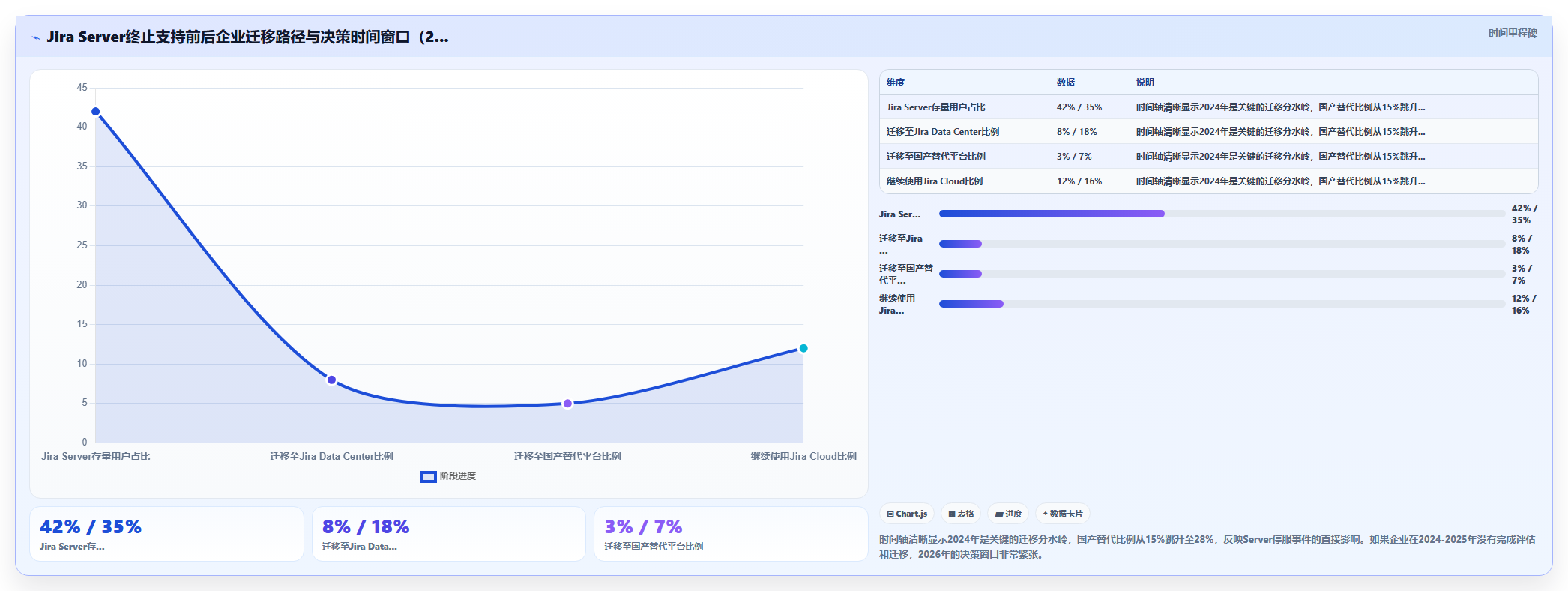Screen dimensions: 1568x591
Task: Click the 继续使用Jira... progress bar
Action: pos(1222,304)
